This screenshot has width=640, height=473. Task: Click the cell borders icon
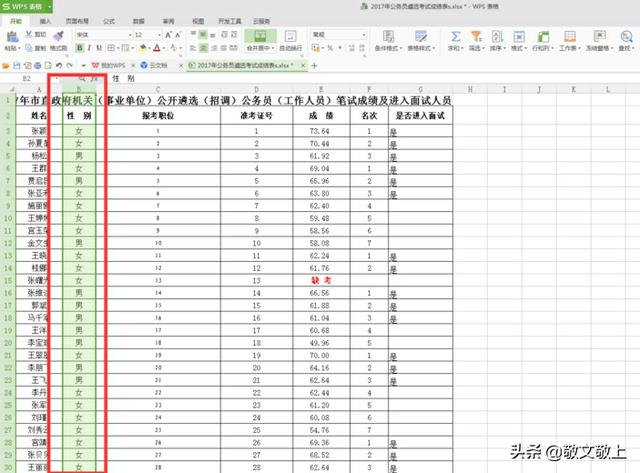tap(111, 48)
